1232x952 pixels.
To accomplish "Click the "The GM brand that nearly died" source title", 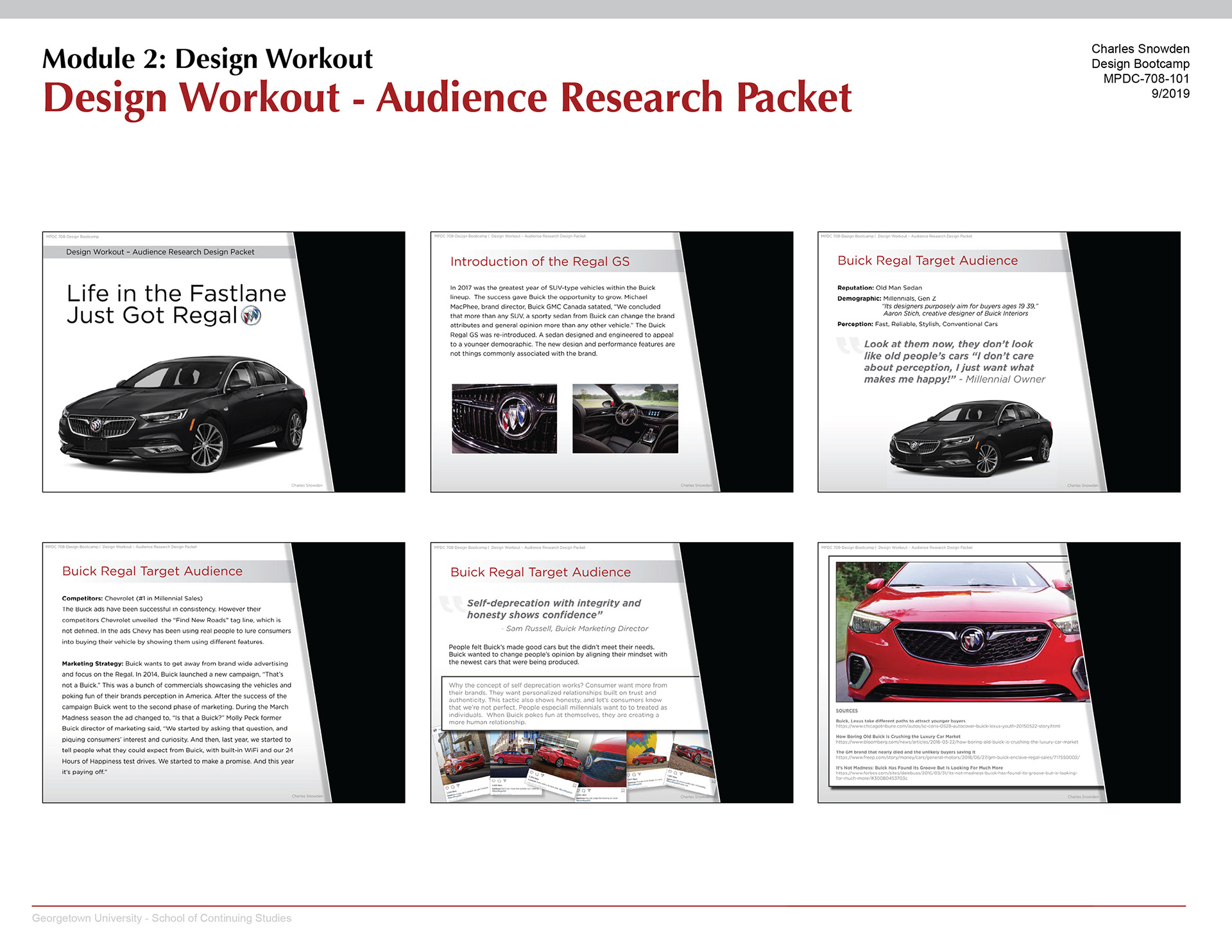I will (905, 752).
